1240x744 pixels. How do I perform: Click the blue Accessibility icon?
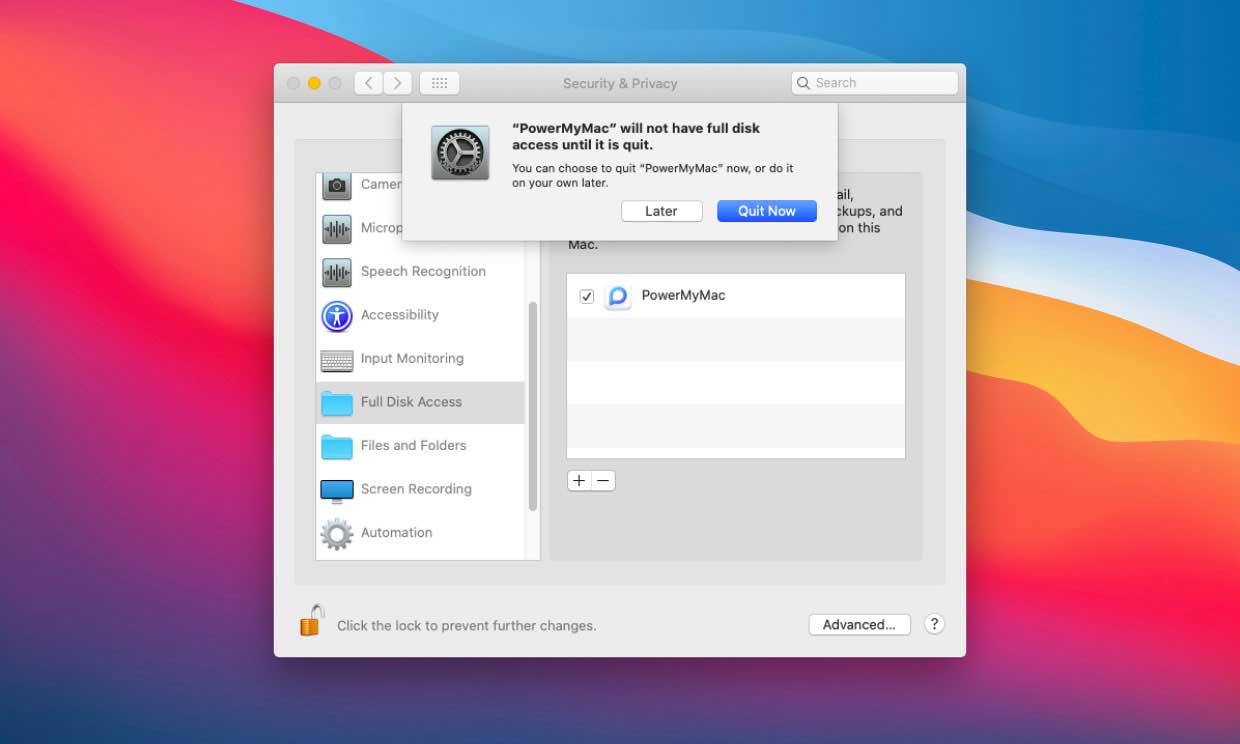(x=337, y=316)
